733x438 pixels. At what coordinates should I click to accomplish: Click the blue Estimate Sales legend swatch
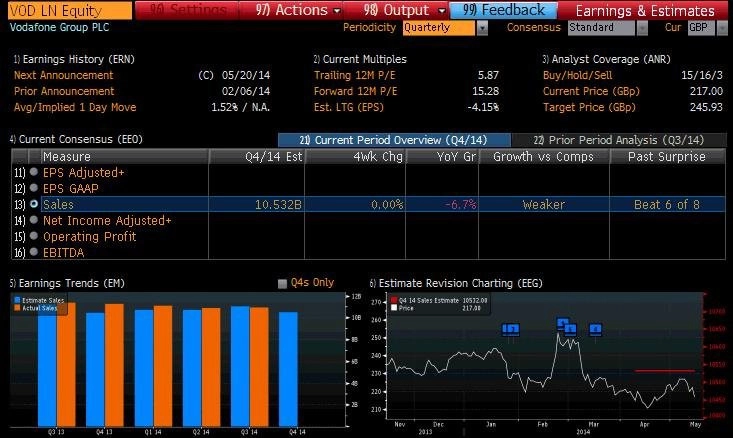click(x=18, y=301)
